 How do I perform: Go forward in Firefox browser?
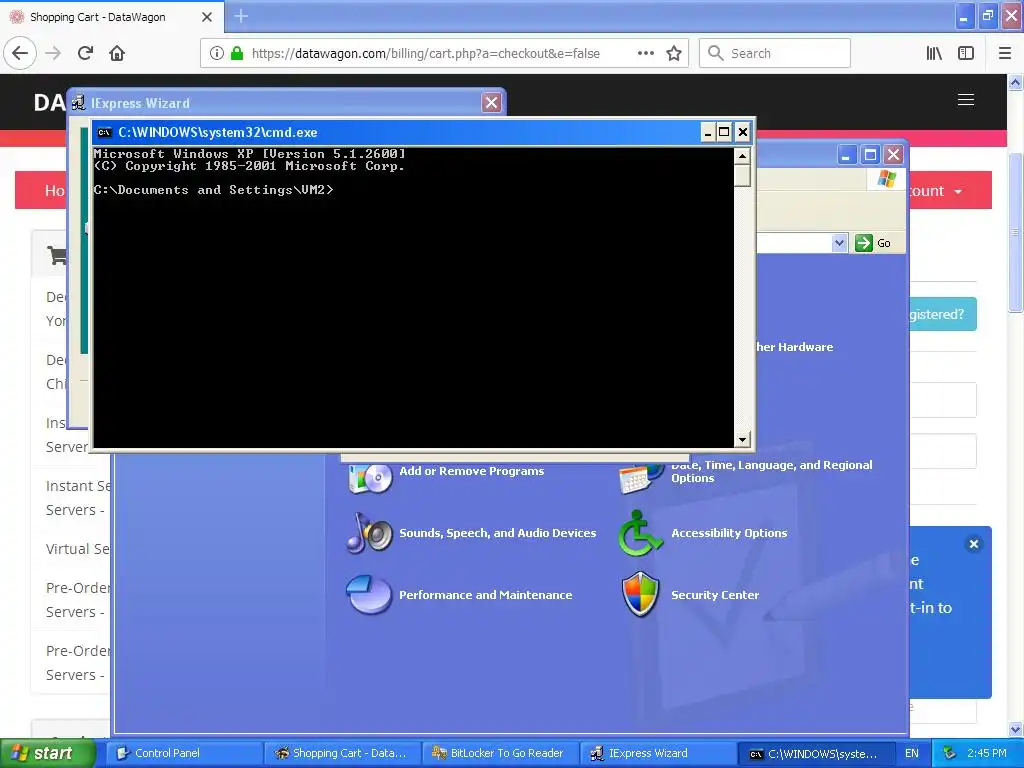click(53, 53)
